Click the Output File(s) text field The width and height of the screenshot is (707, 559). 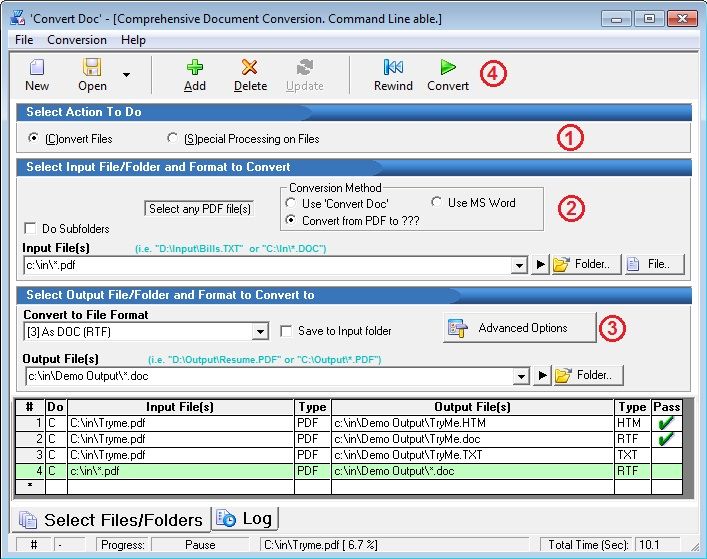tap(270, 376)
